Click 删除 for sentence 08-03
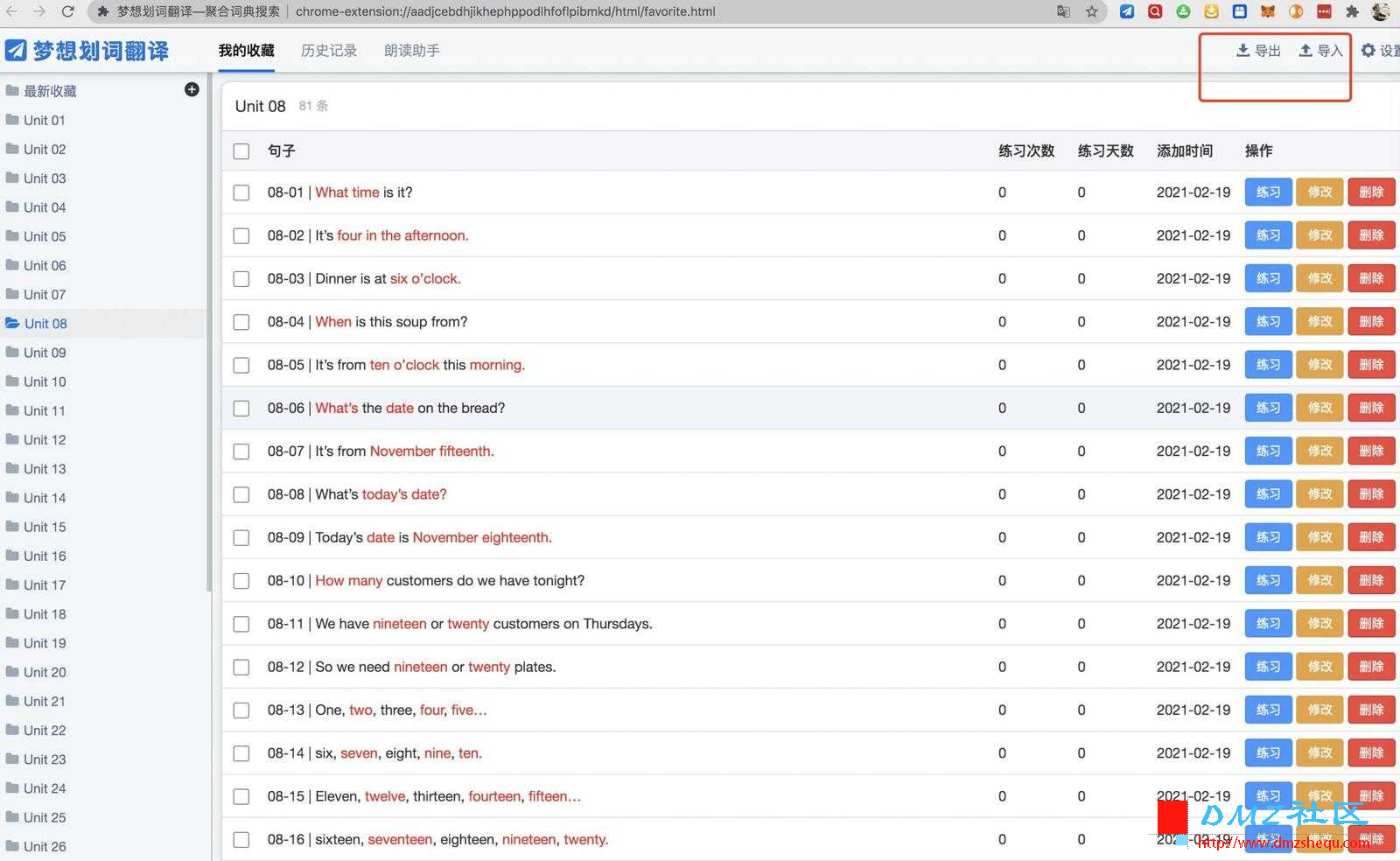Image resolution: width=1400 pixels, height=861 pixels. point(1371,278)
